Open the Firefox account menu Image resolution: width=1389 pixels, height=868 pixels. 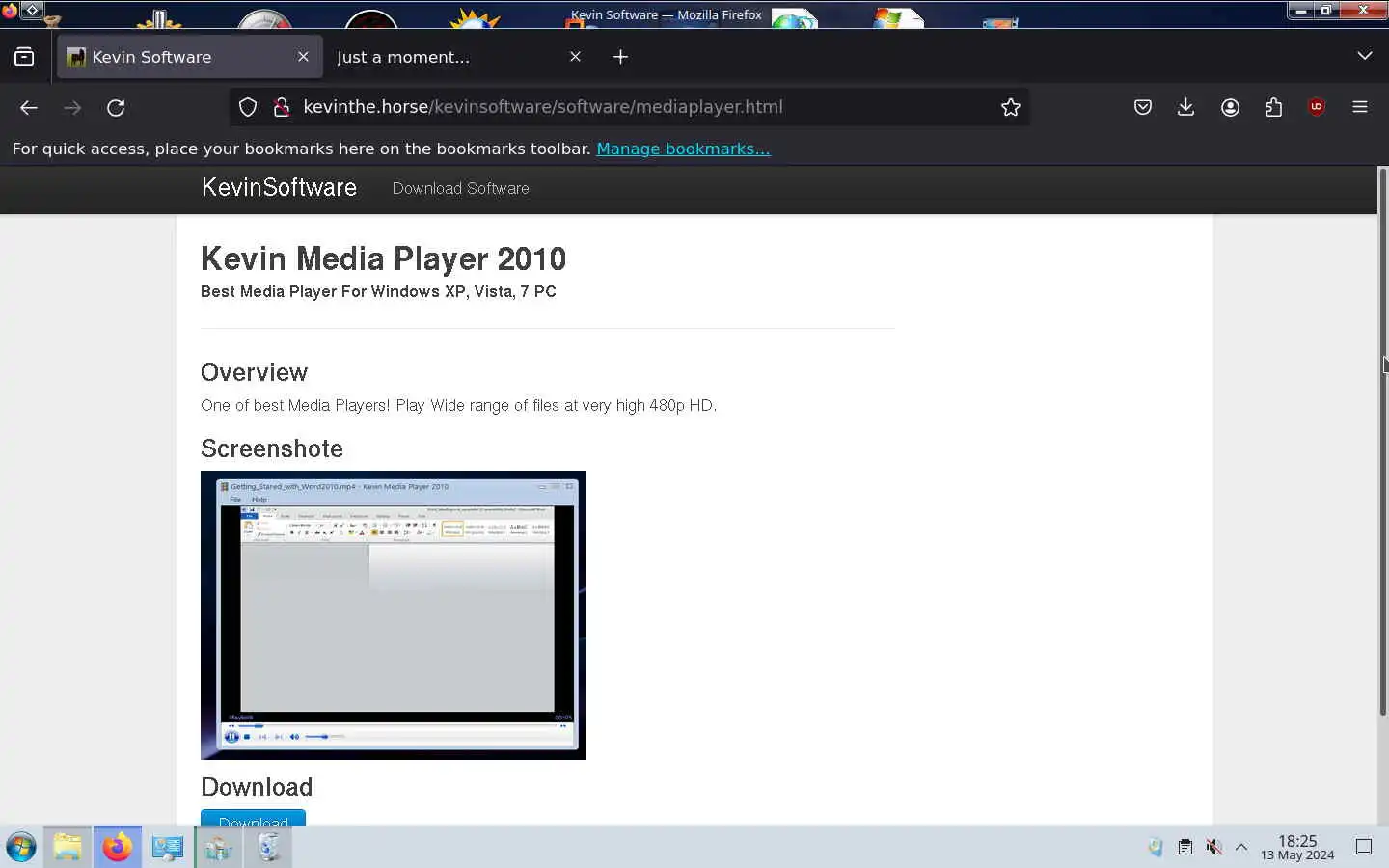point(1230,107)
